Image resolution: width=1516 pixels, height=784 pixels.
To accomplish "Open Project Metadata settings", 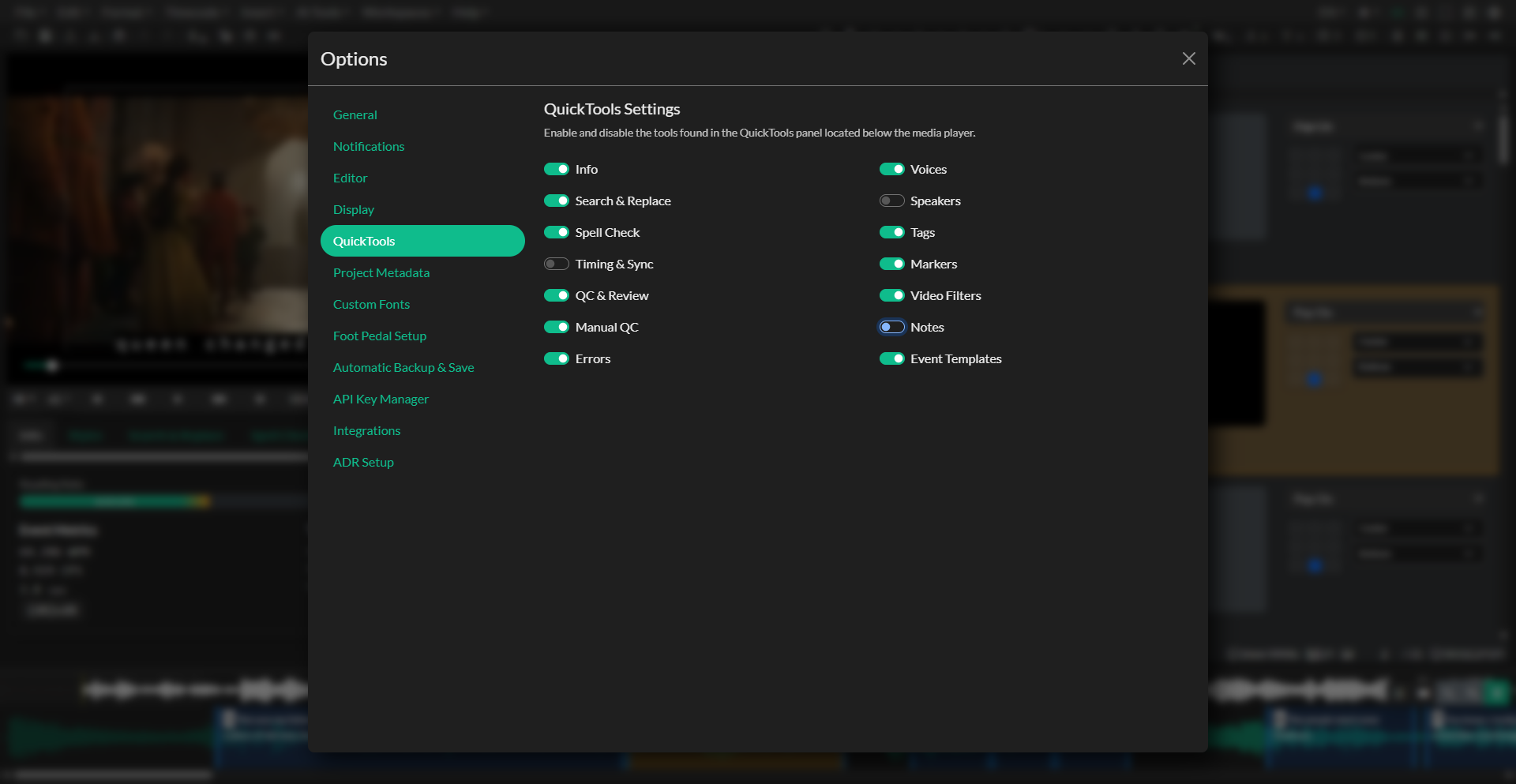I will [x=381, y=272].
